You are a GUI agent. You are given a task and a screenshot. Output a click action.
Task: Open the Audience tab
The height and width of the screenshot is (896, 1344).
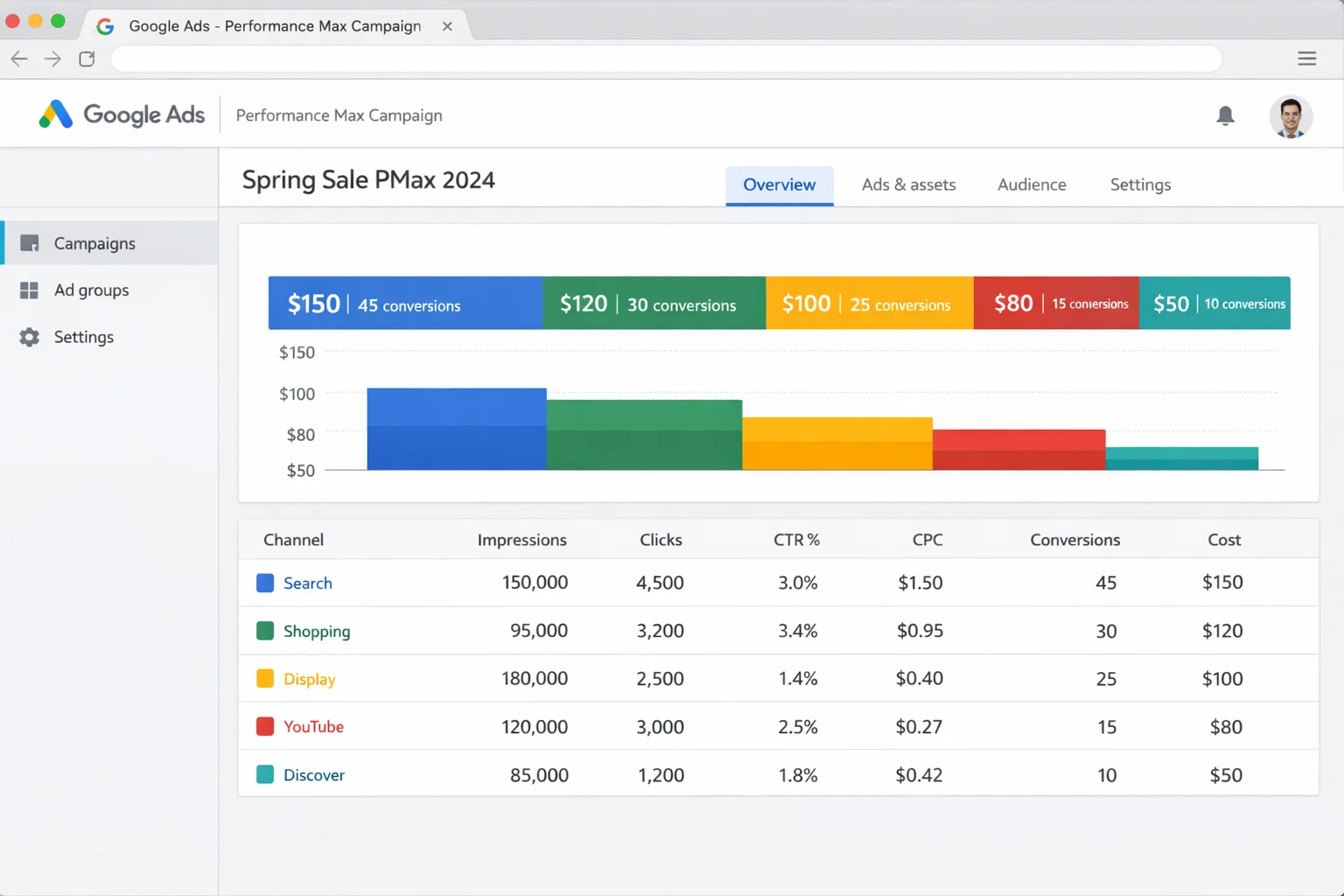1032,185
